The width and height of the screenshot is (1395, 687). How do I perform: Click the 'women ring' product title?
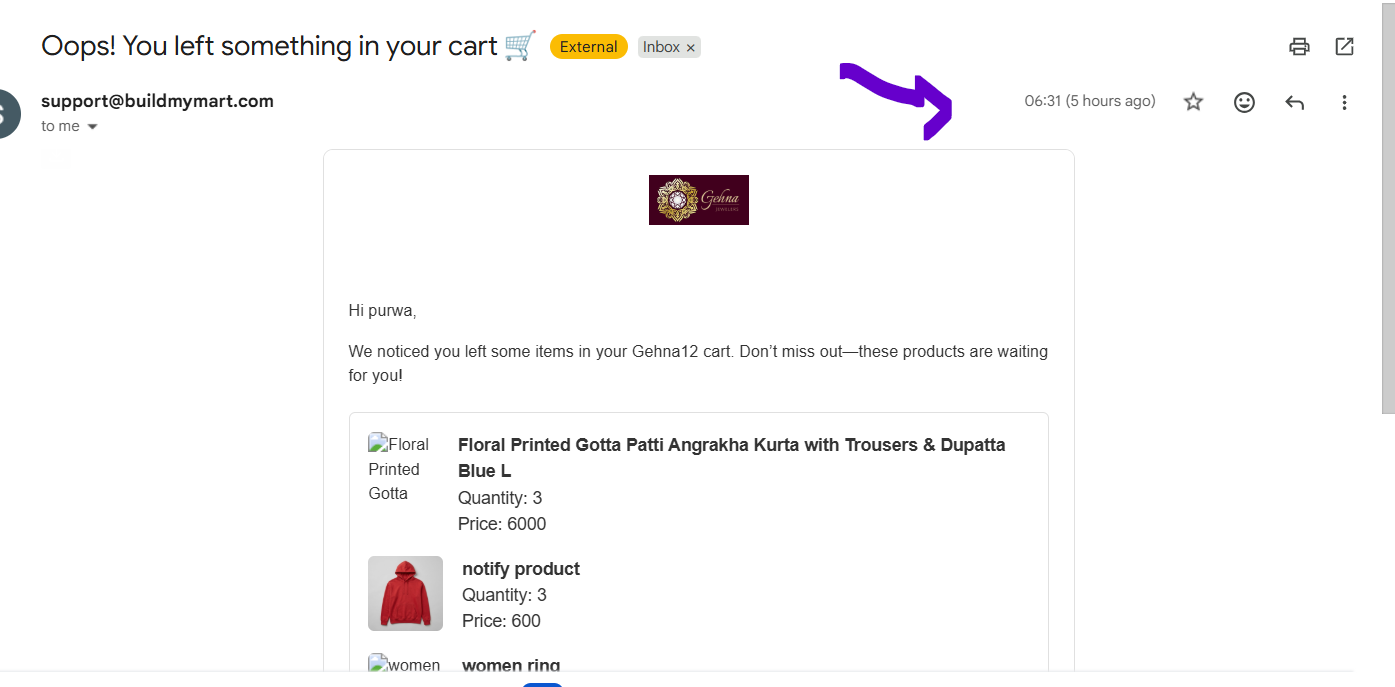pos(511,665)
